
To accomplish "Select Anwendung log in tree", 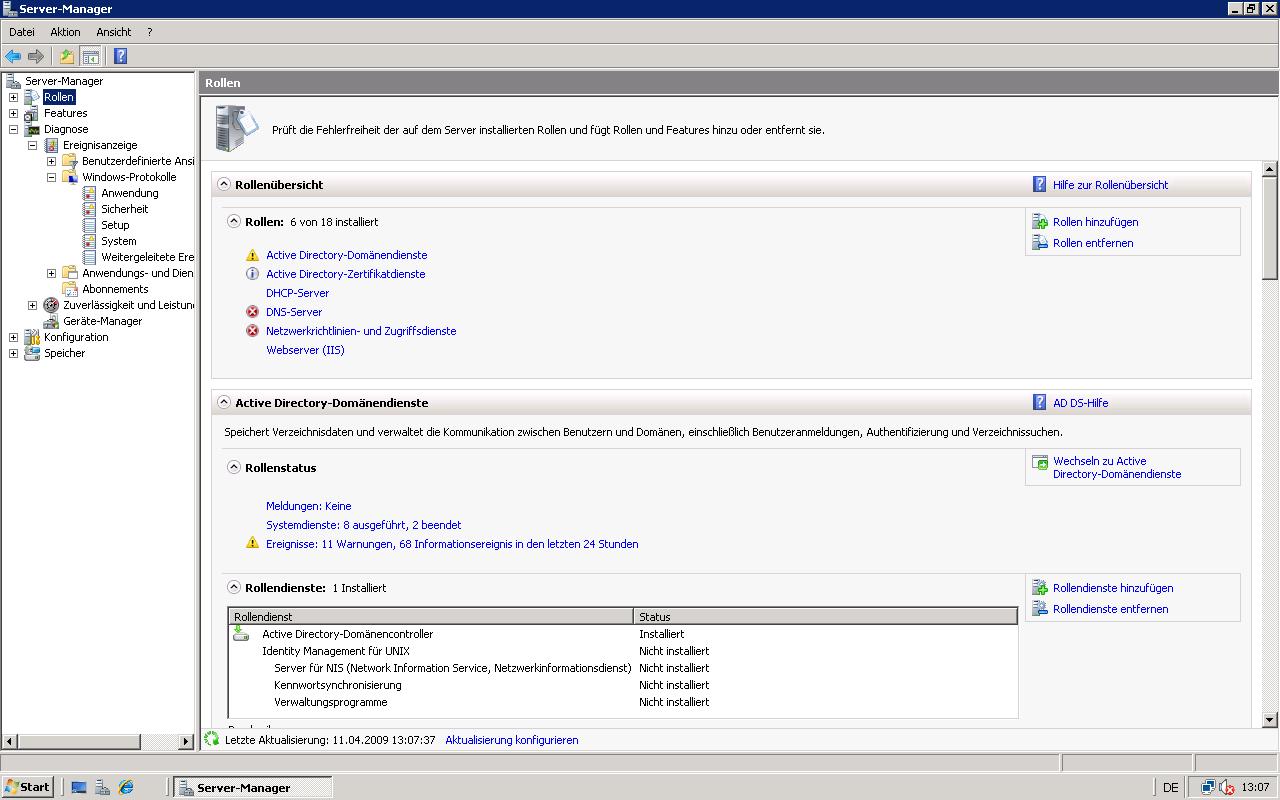I will [x=129, y=193].
